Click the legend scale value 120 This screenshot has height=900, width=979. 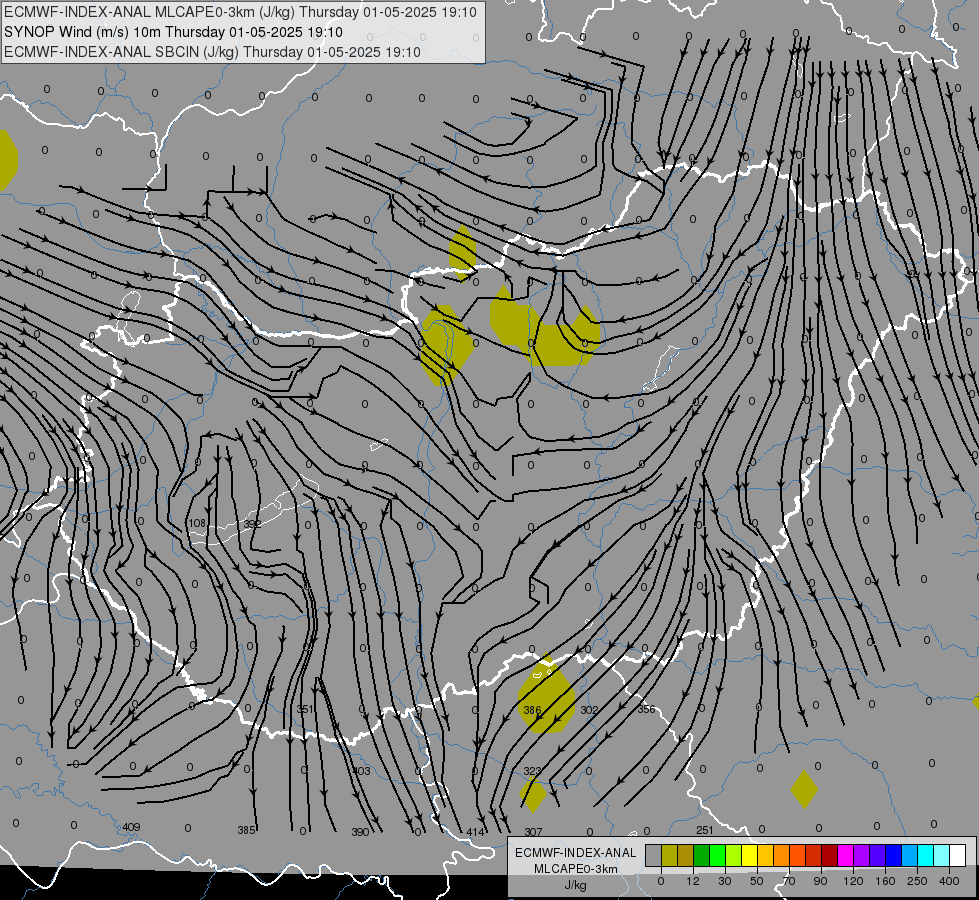pyautogui.click(x=854, y=881)
